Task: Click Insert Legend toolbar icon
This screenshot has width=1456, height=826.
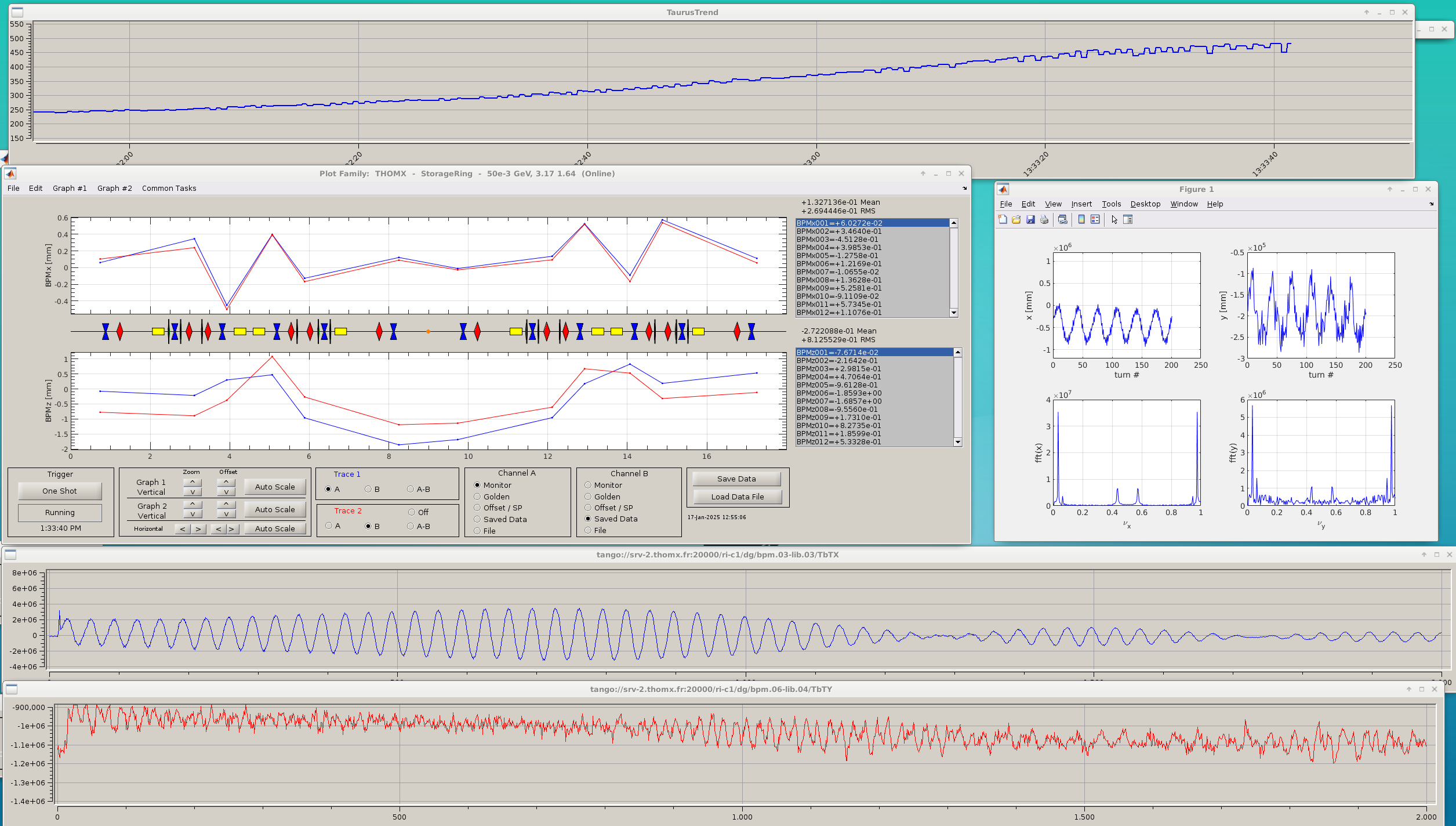Action: tap(1095, 219)
